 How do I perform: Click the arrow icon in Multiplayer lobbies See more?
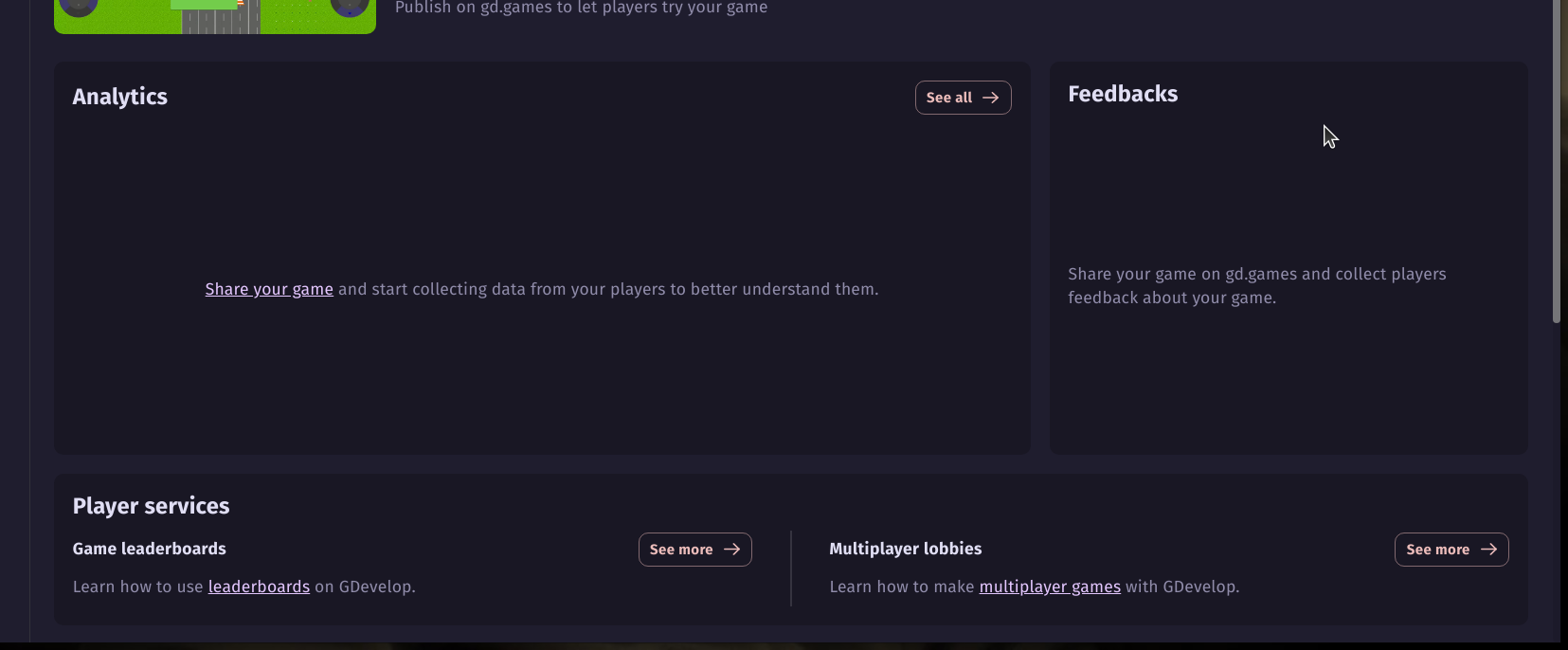tap(1488, 550)
